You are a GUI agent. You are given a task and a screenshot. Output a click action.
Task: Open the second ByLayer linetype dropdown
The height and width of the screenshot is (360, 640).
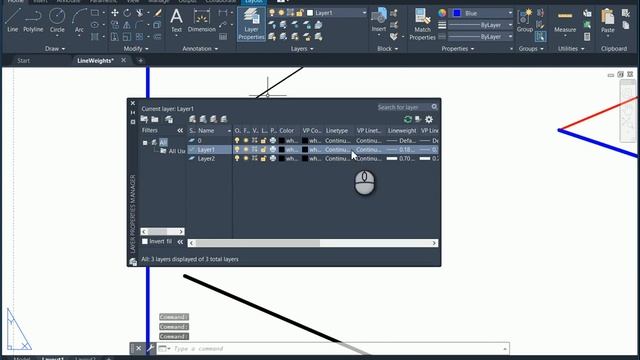click(x=510, y=37)
